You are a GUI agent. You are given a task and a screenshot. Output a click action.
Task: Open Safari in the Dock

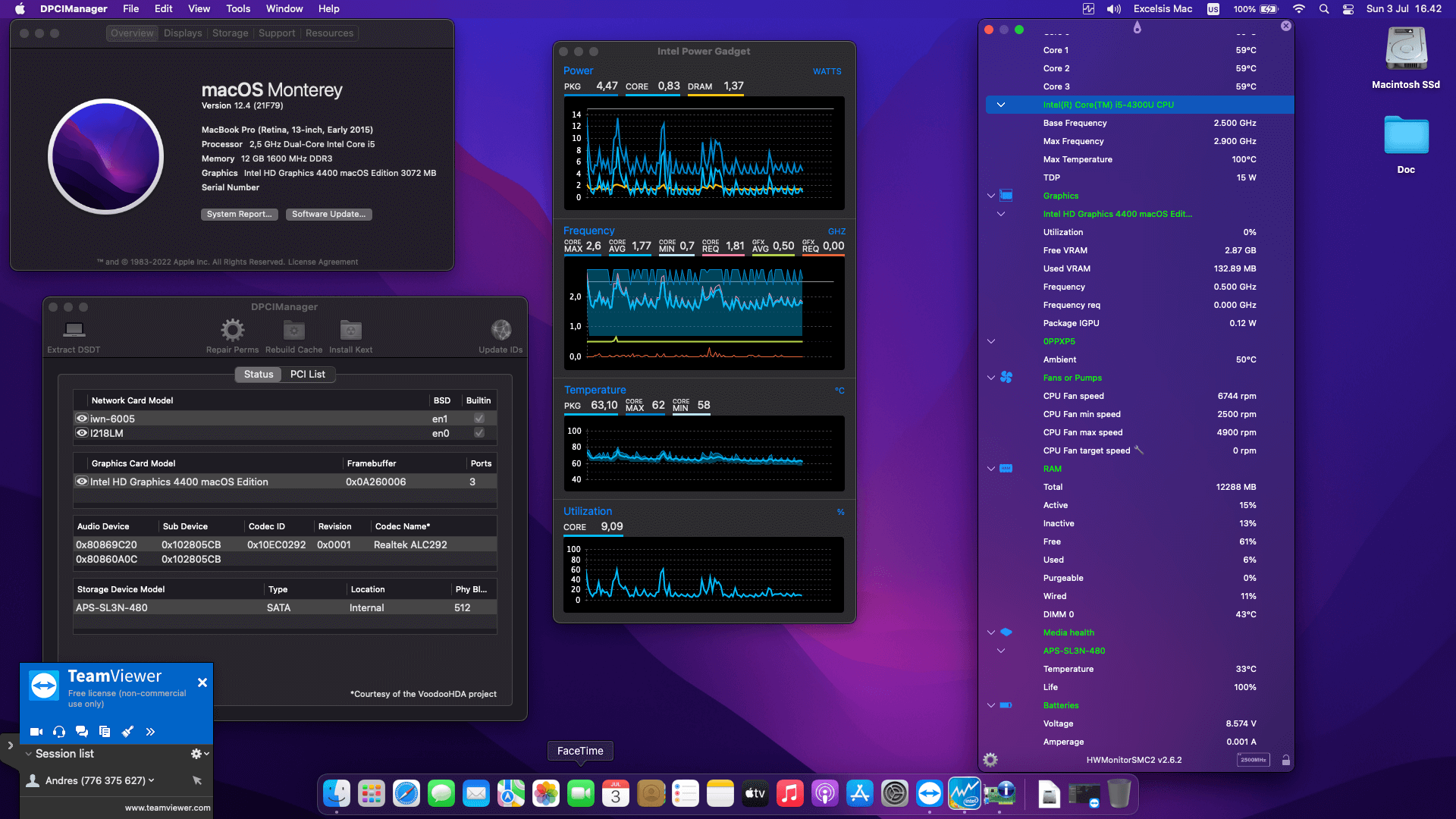pos(406,794)
